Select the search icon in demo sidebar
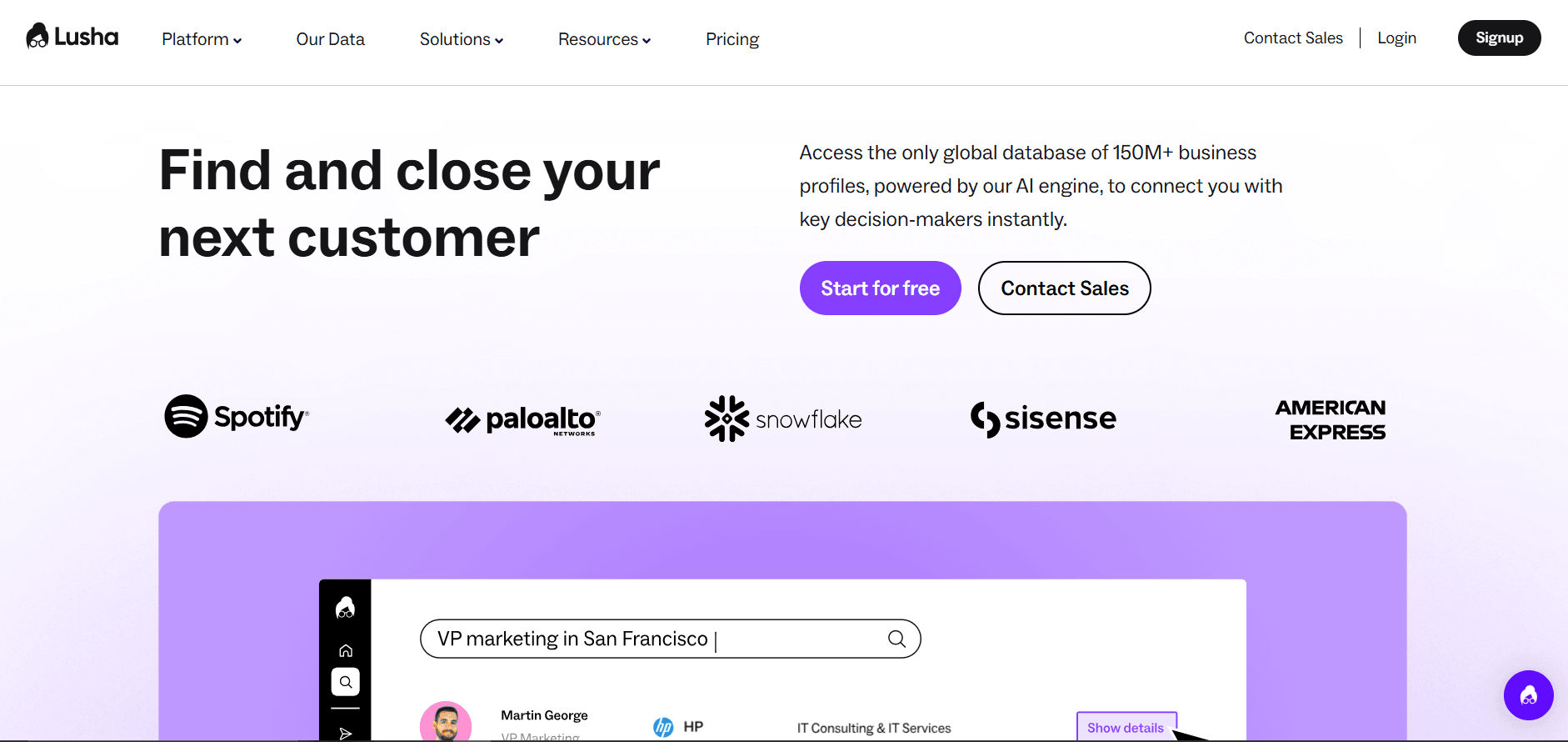 tap(345, 682)
